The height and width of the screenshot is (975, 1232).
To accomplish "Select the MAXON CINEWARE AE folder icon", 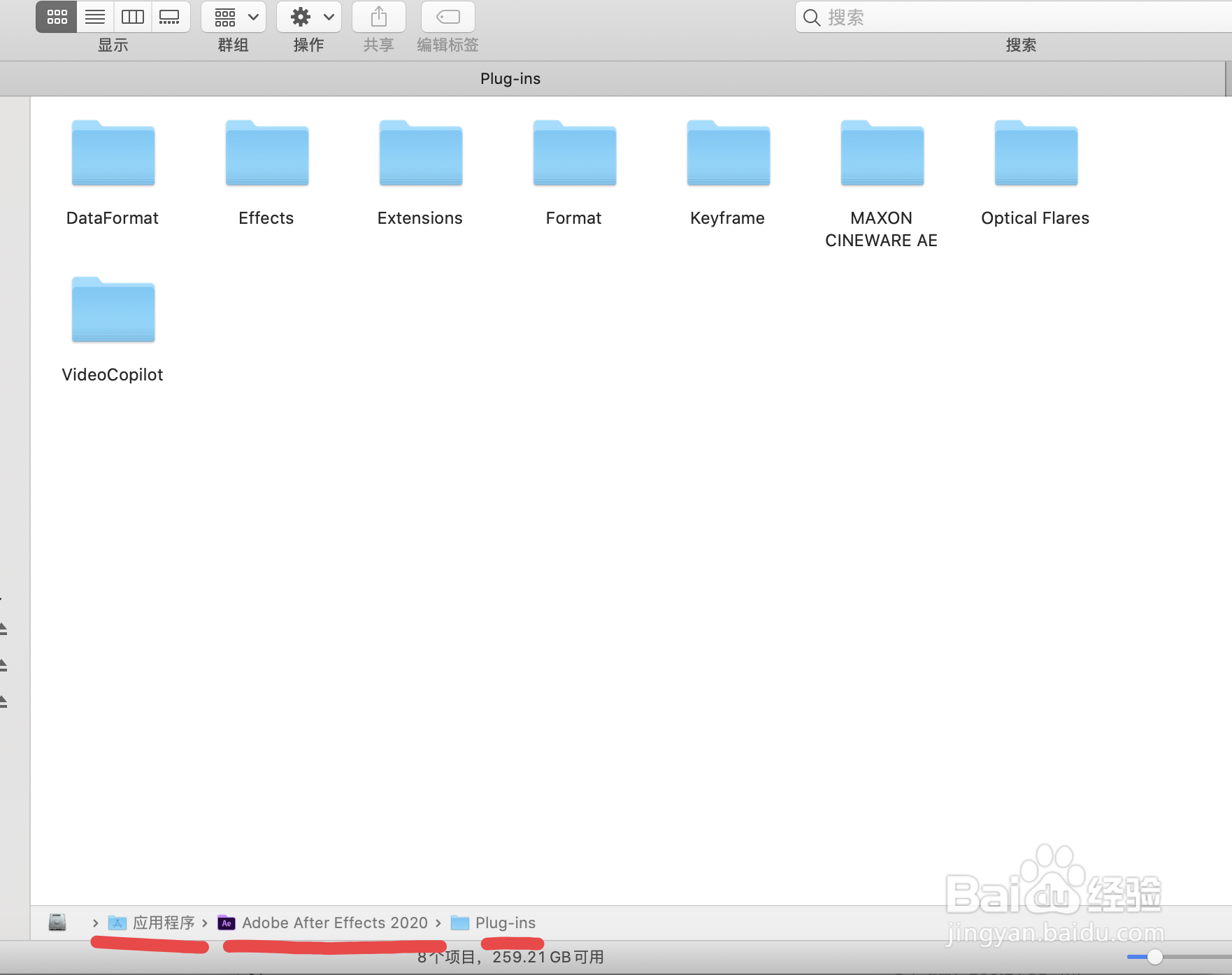I will point(882,153).
